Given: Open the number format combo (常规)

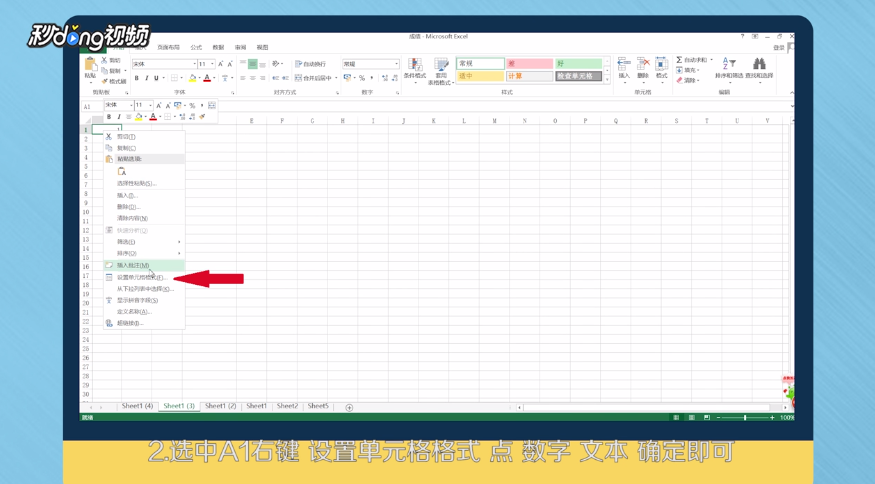Looking at the screenshot, I should point(371,64).
